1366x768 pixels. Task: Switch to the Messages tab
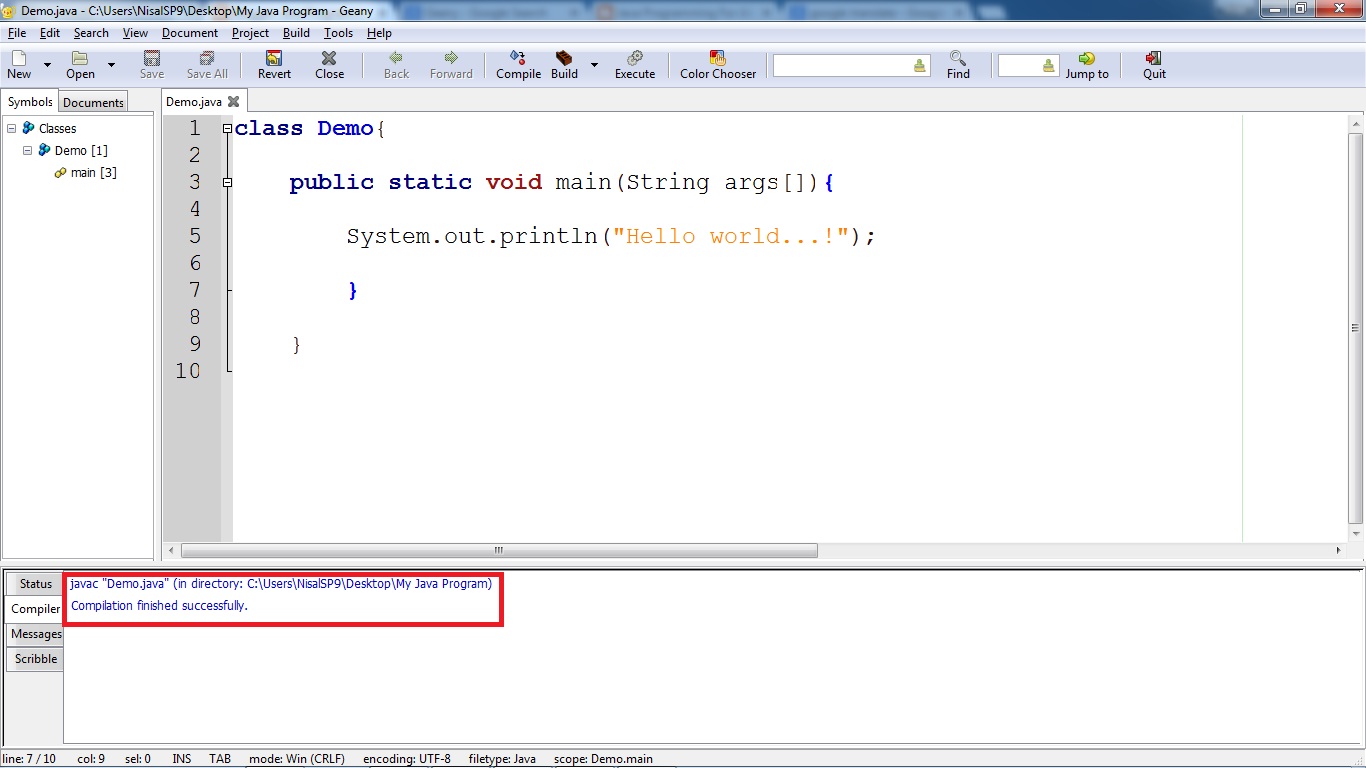coord(36,634)
